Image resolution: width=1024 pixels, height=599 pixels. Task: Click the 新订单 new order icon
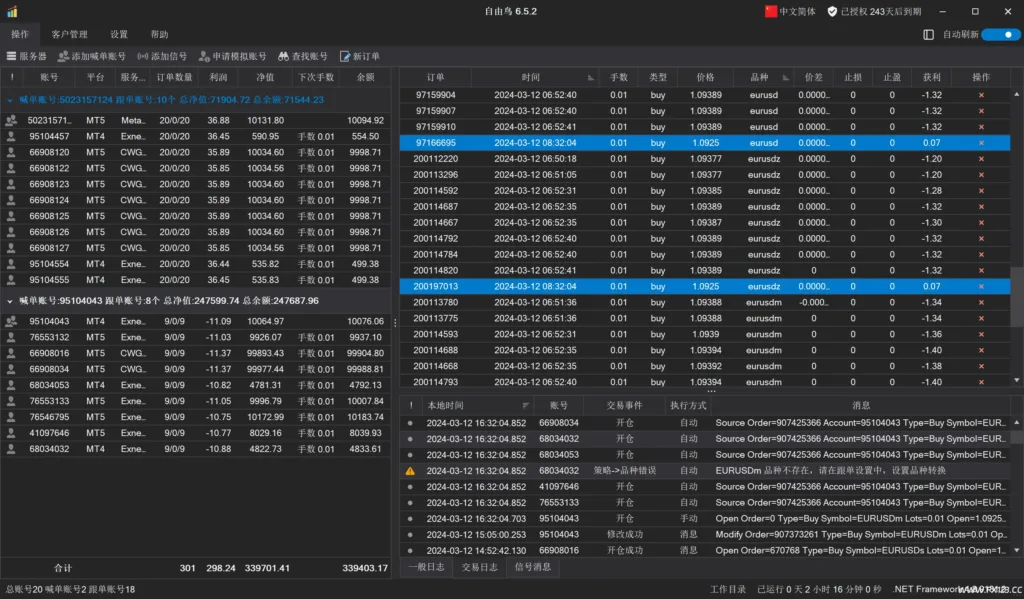pyautogui.click(x=345, y=56)
